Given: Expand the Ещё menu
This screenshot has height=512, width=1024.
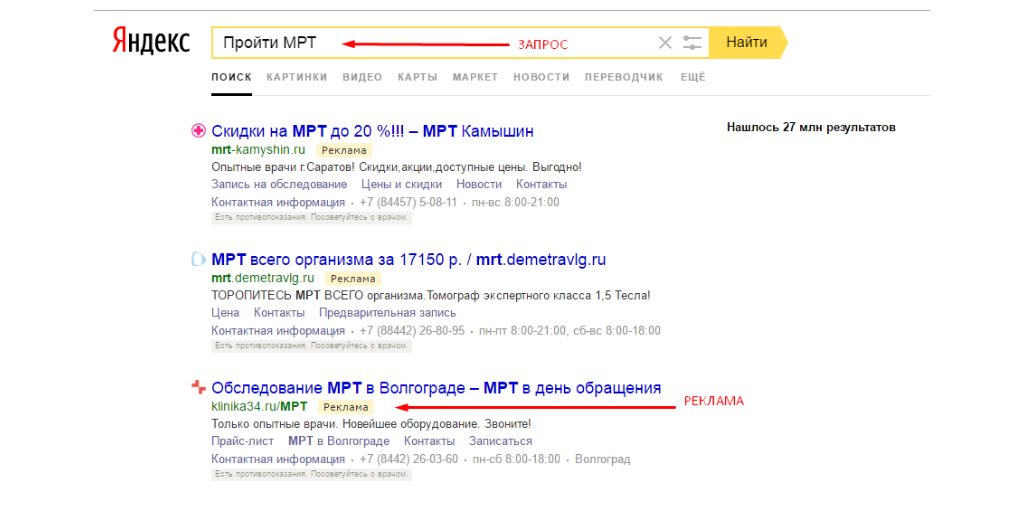Looking at the screenshot, I should pyautogui.click(x=693, y=77).
